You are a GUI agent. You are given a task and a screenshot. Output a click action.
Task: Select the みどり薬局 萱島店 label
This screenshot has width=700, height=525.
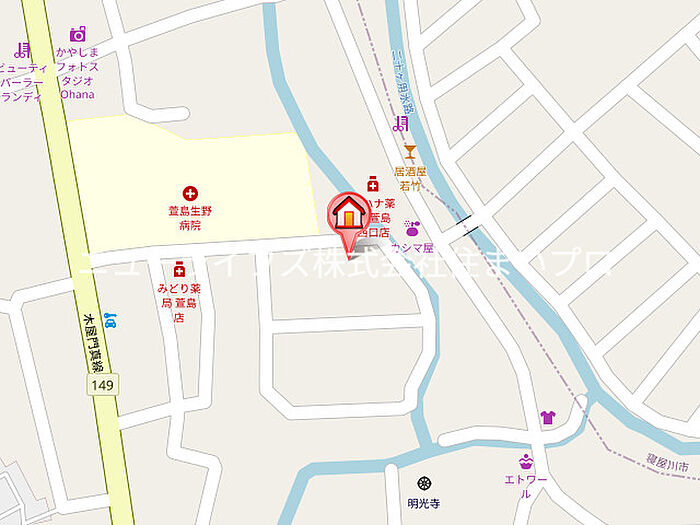tap(179, 303)
